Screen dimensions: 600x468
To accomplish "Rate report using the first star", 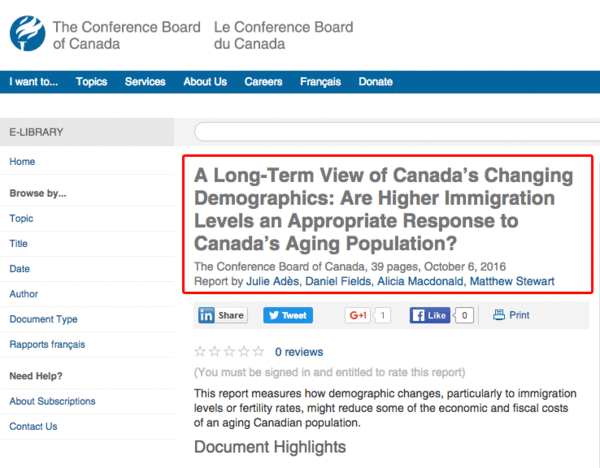I will tap(200, 352).
